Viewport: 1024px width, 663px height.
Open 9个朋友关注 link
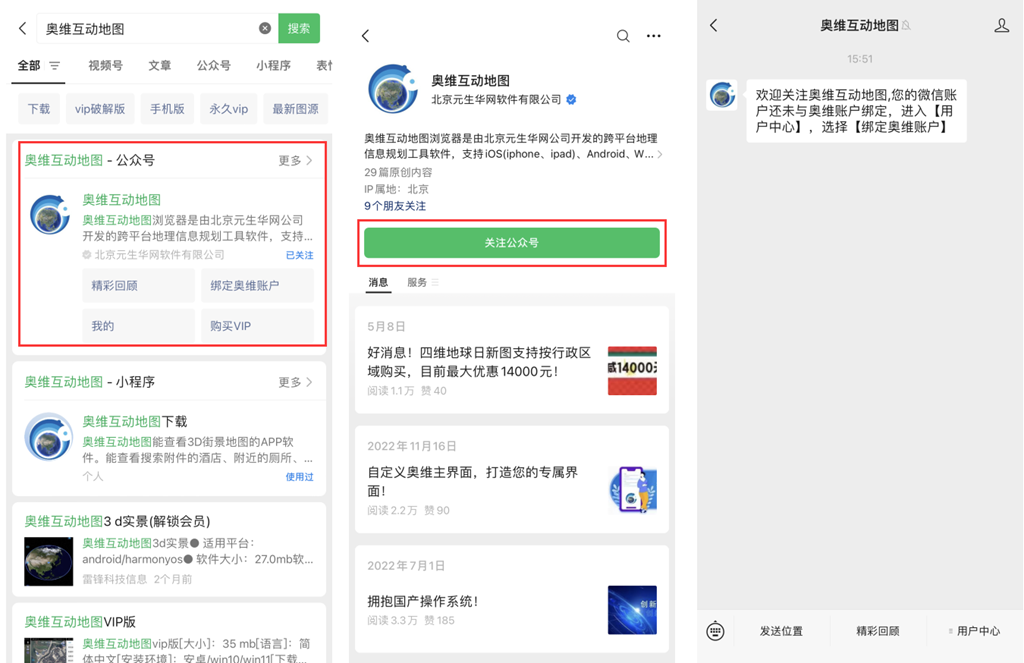click(x=395, y=206)
